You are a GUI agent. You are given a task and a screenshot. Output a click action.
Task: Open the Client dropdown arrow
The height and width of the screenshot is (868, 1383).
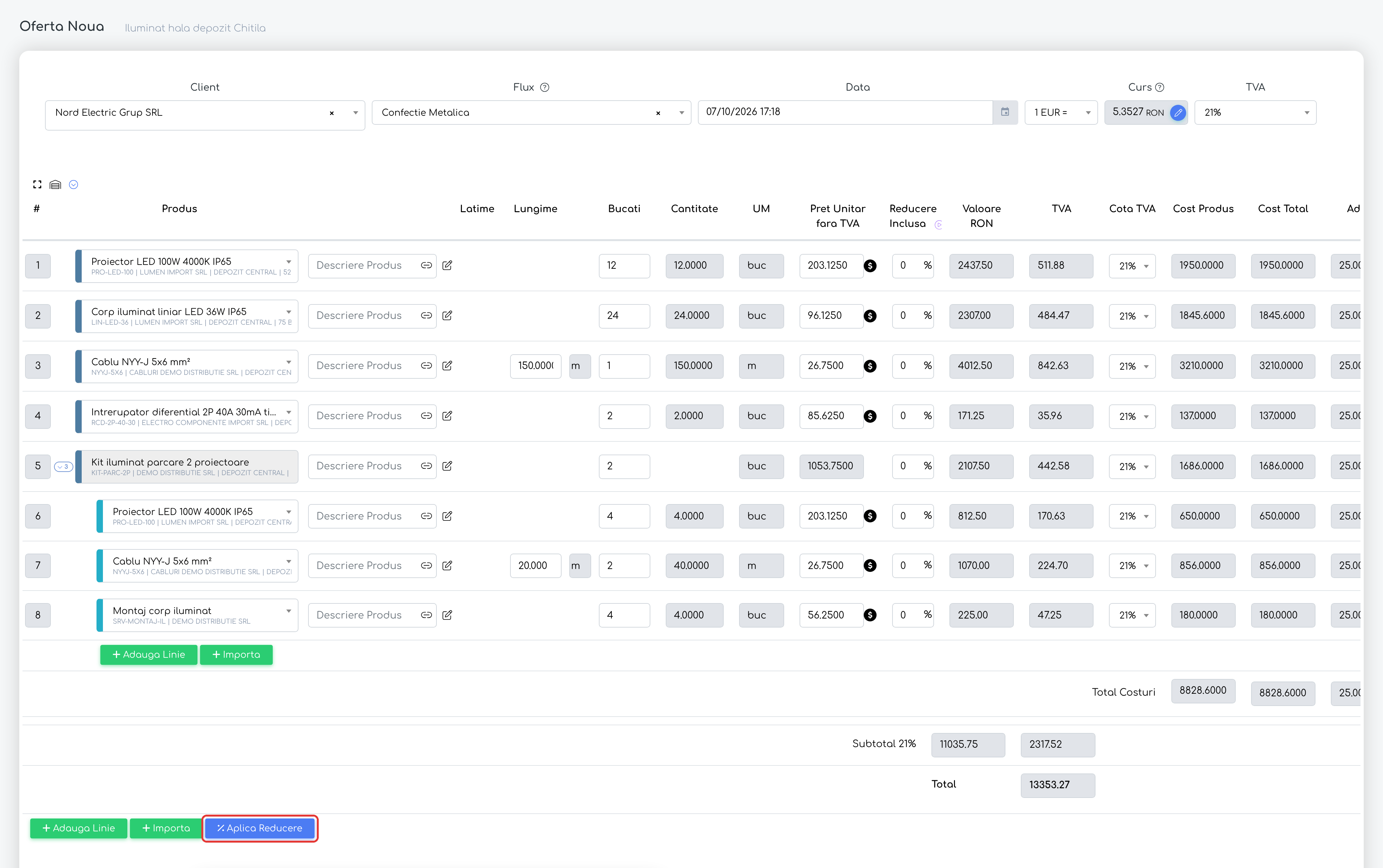click(x=355, y=113)
